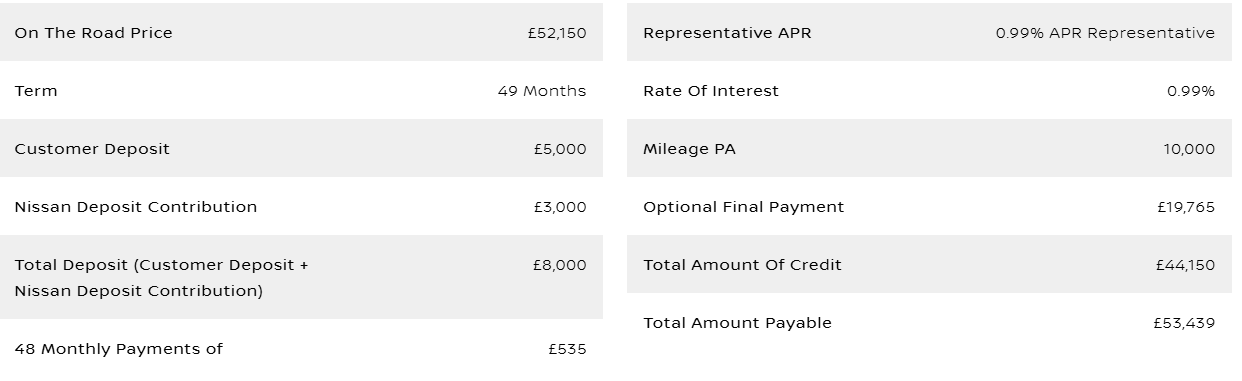The width and height of the screenshot is (1242, 381).
Task: Select the £3,000 Nissan contribution amount
Action: tap(560, 207)
